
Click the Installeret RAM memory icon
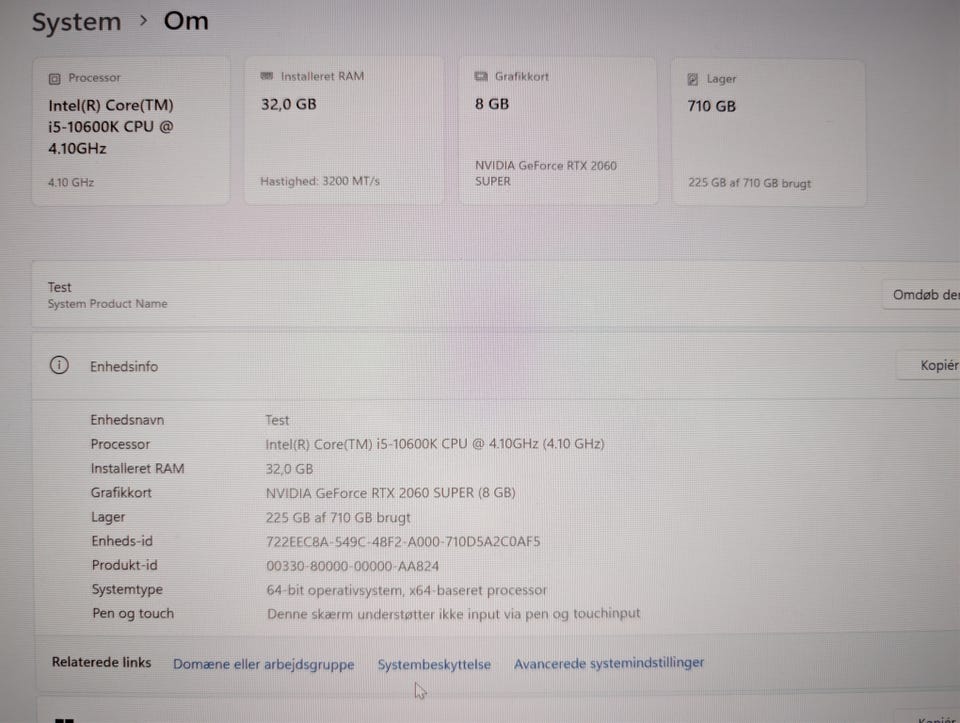point(267,76)
